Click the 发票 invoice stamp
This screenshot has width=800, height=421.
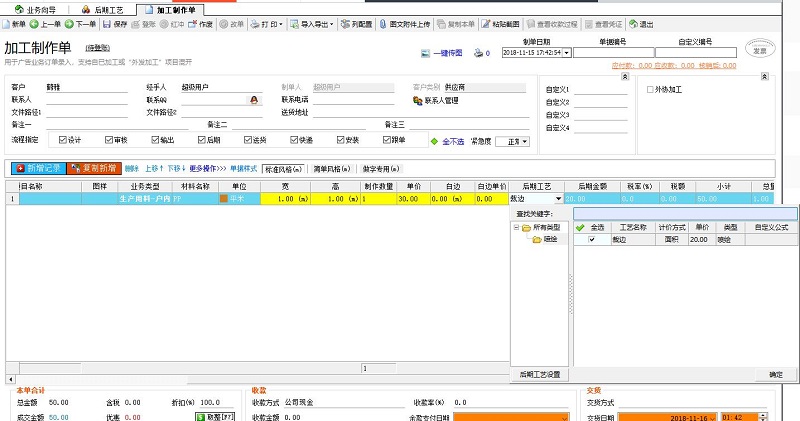760,49
